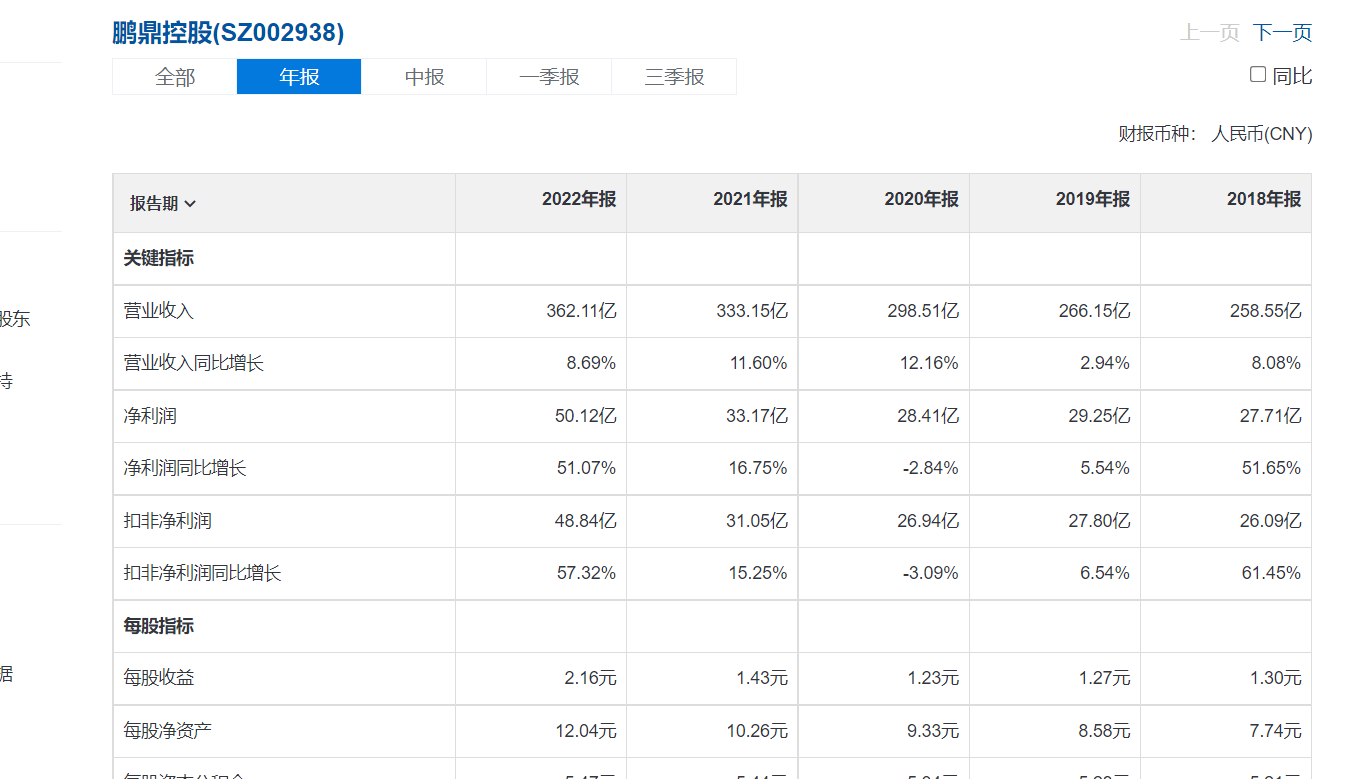This screenshot has height=779, width=1367.
Task: Switch to the 中报 tab
Action: click(424, 77)
